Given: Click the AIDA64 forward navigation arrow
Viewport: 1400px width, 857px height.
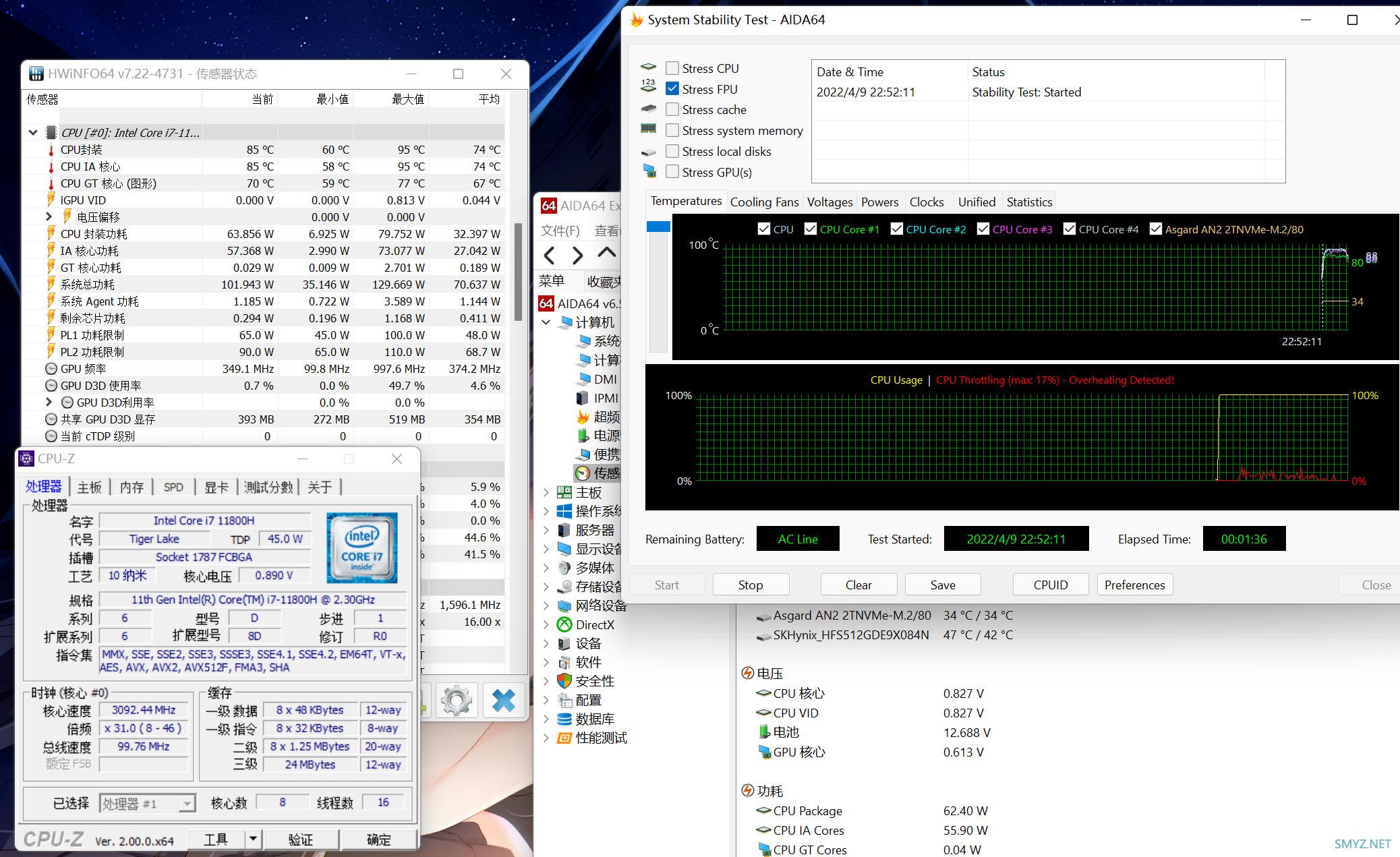Looking at the screenshot, I should point(577,256).
